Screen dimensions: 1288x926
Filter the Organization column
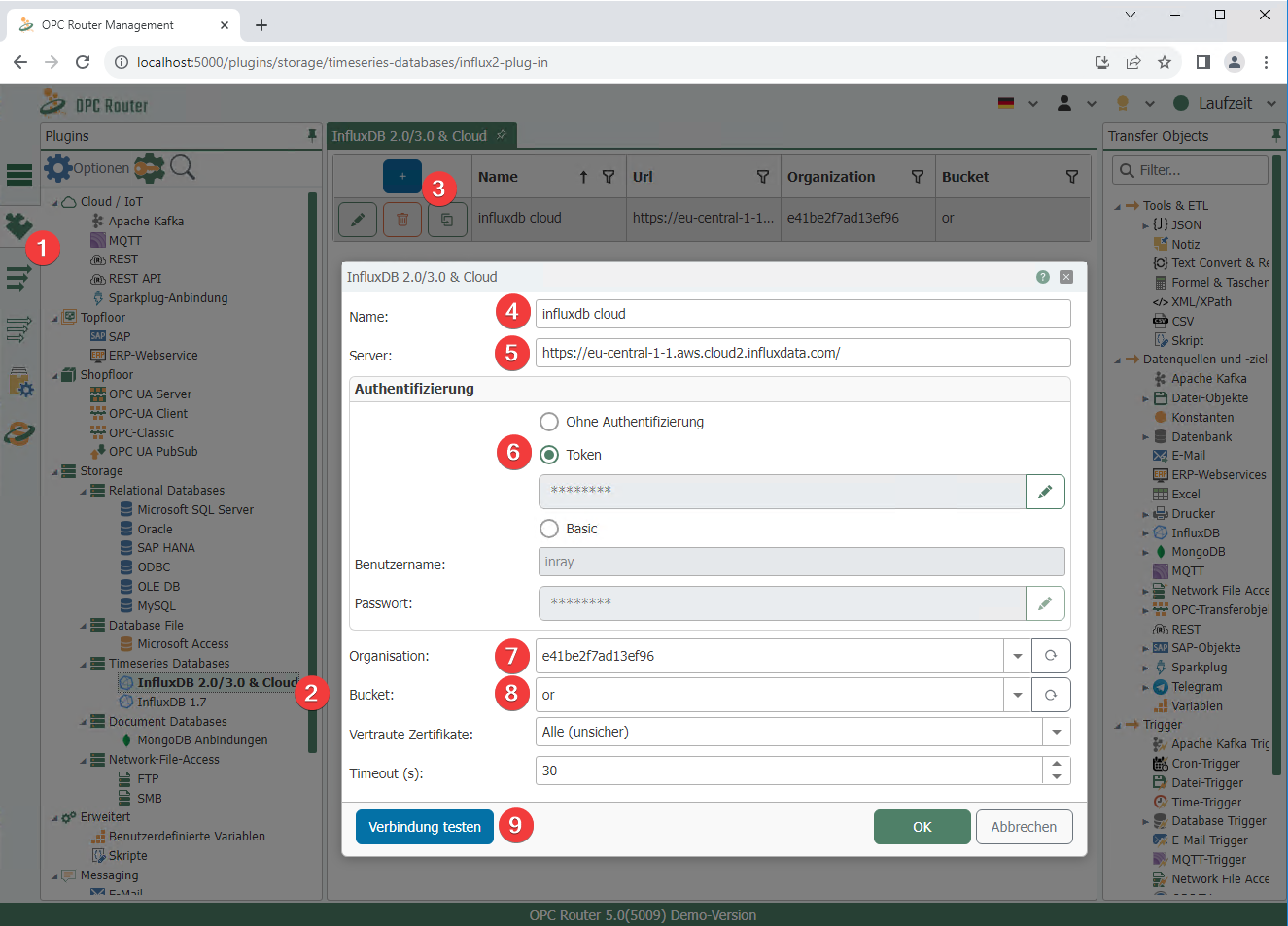(918, 177)
